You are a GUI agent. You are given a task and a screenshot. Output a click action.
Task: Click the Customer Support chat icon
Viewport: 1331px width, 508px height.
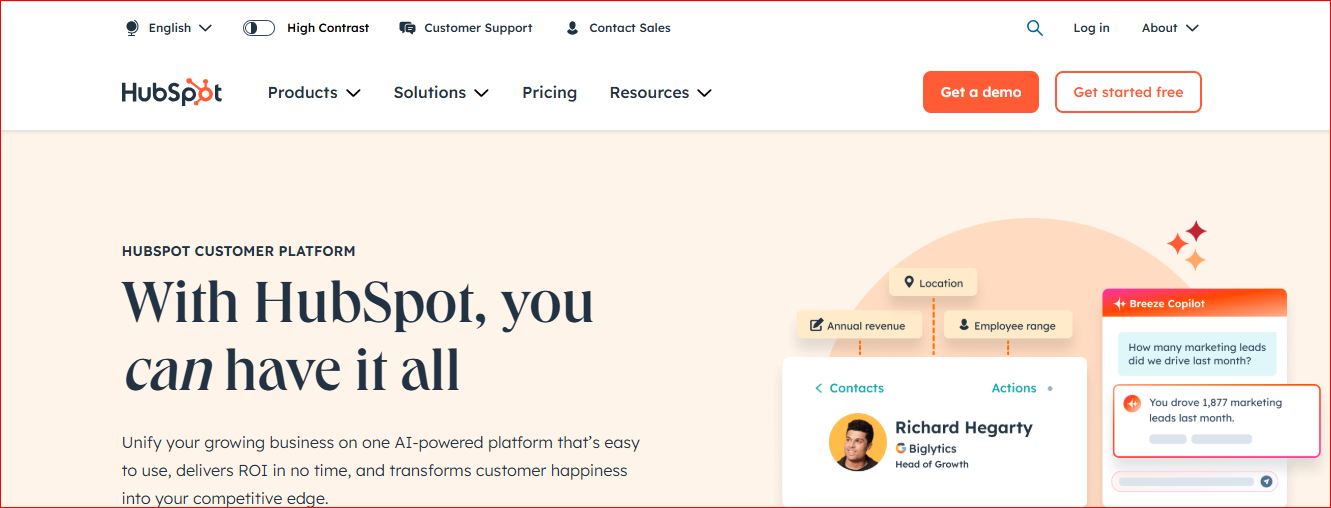point(407,28)
